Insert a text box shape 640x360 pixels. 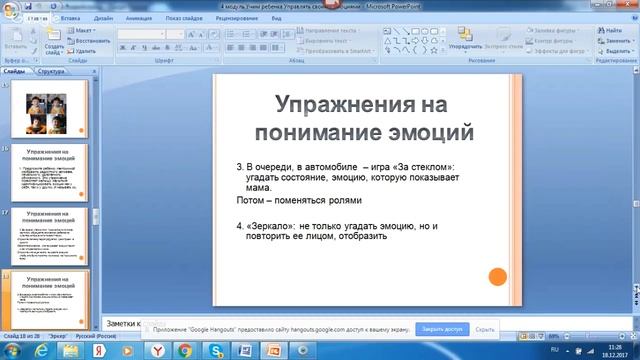click(x=387, y=31)
